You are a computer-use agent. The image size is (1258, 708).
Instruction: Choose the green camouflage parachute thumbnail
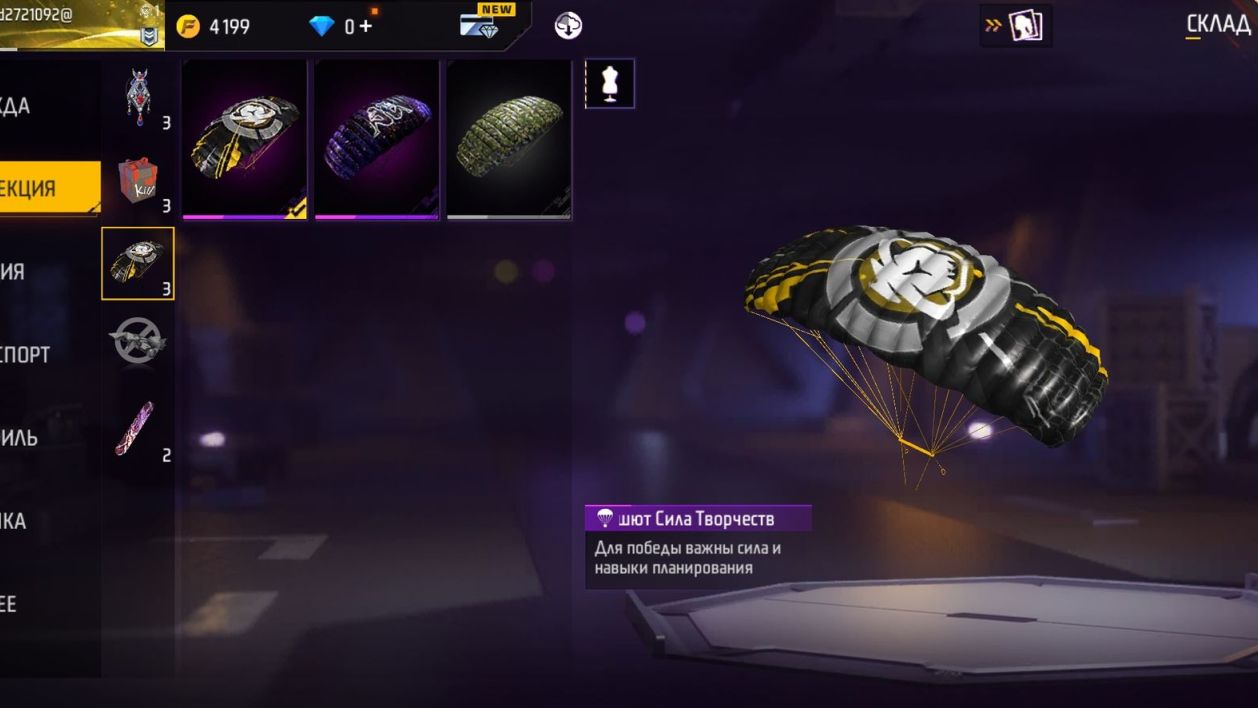[x=509, y=139]
